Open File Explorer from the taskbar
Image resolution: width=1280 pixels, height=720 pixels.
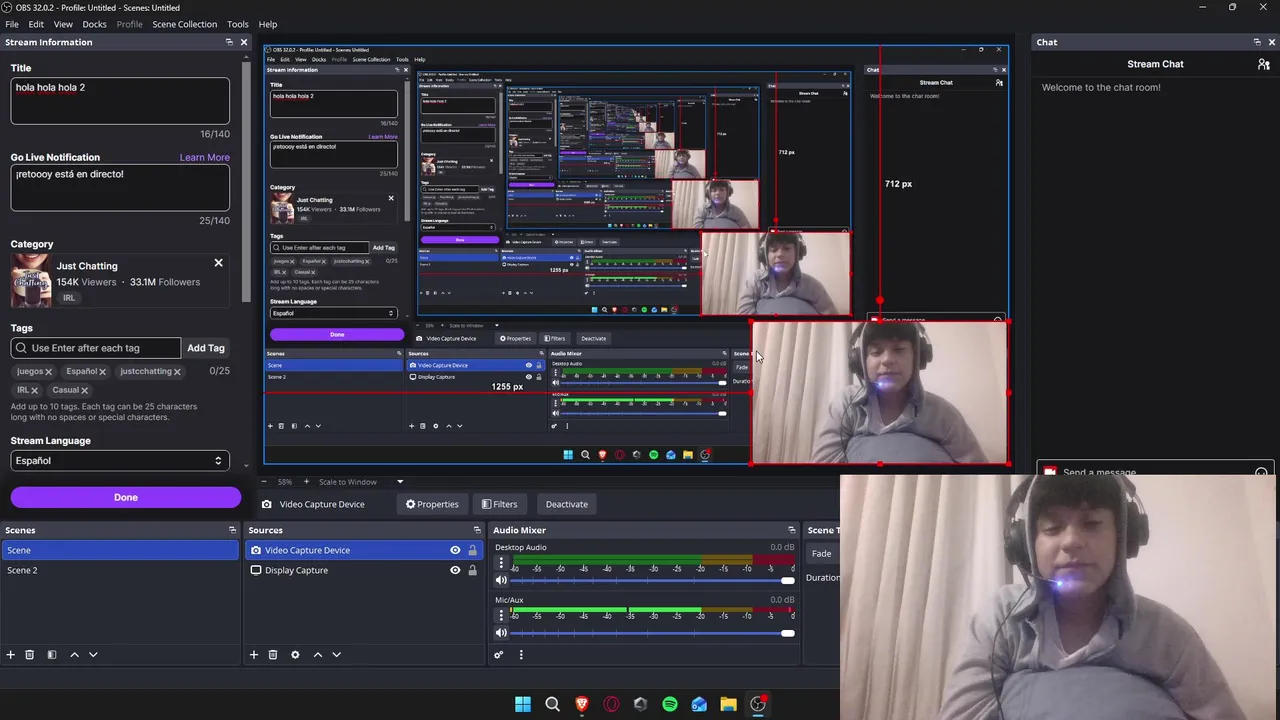(728, 704)
